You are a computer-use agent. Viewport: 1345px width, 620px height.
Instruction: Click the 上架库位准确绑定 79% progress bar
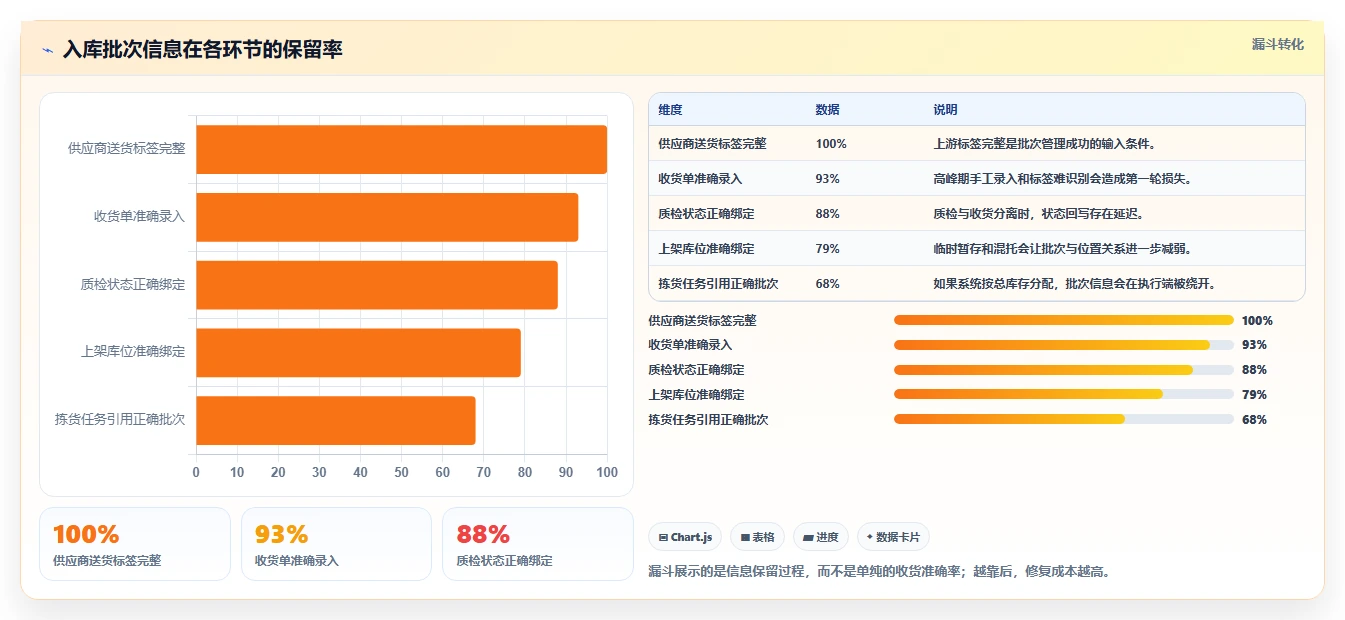pos(1063,394)
